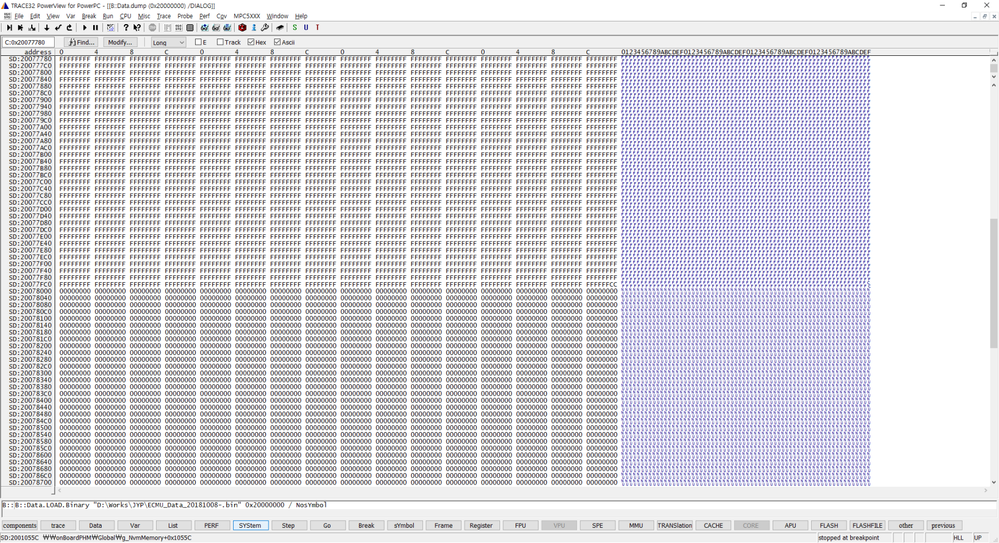Open the Cov menu
The width and height of the screenshot is (999, 543).
point(221,16)
